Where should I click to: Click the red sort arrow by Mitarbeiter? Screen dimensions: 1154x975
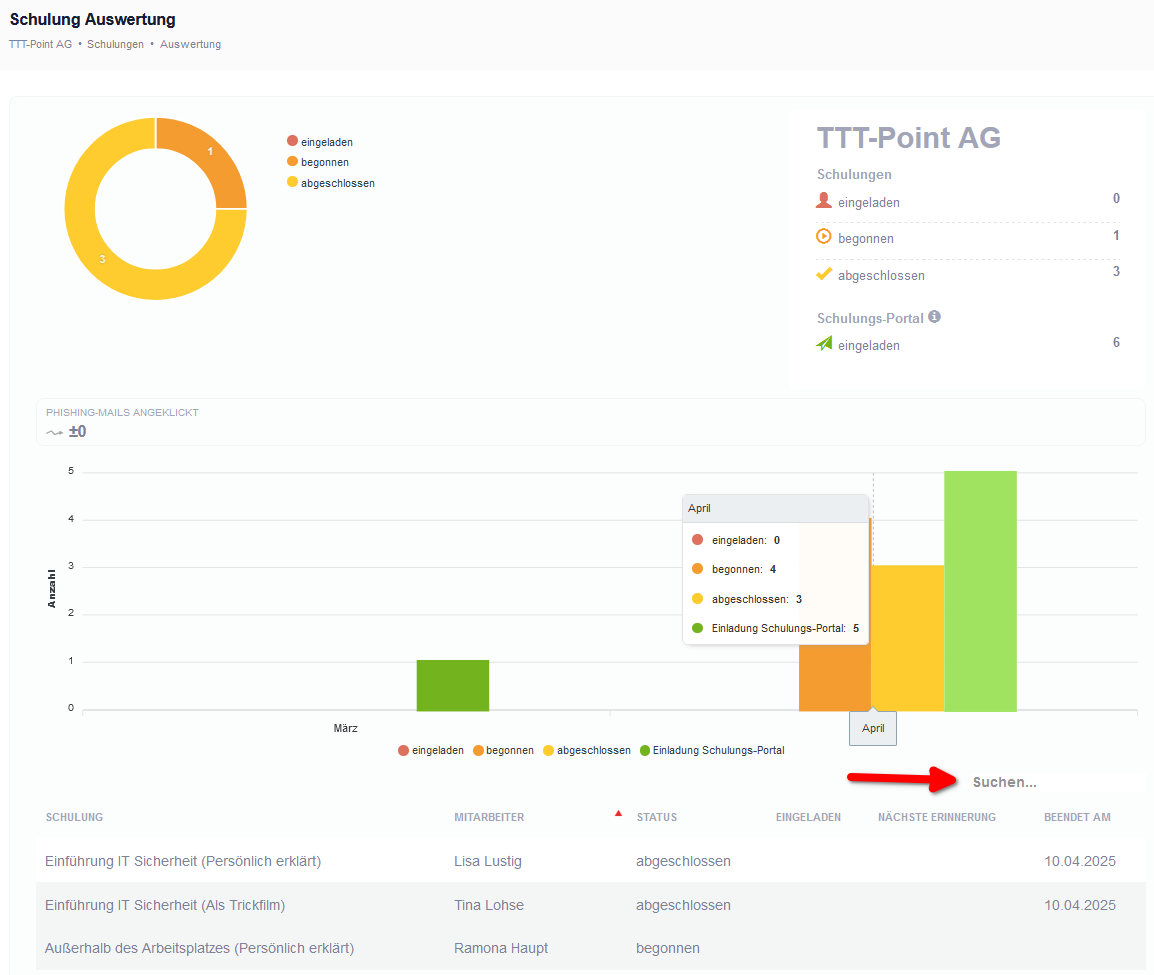618,813
